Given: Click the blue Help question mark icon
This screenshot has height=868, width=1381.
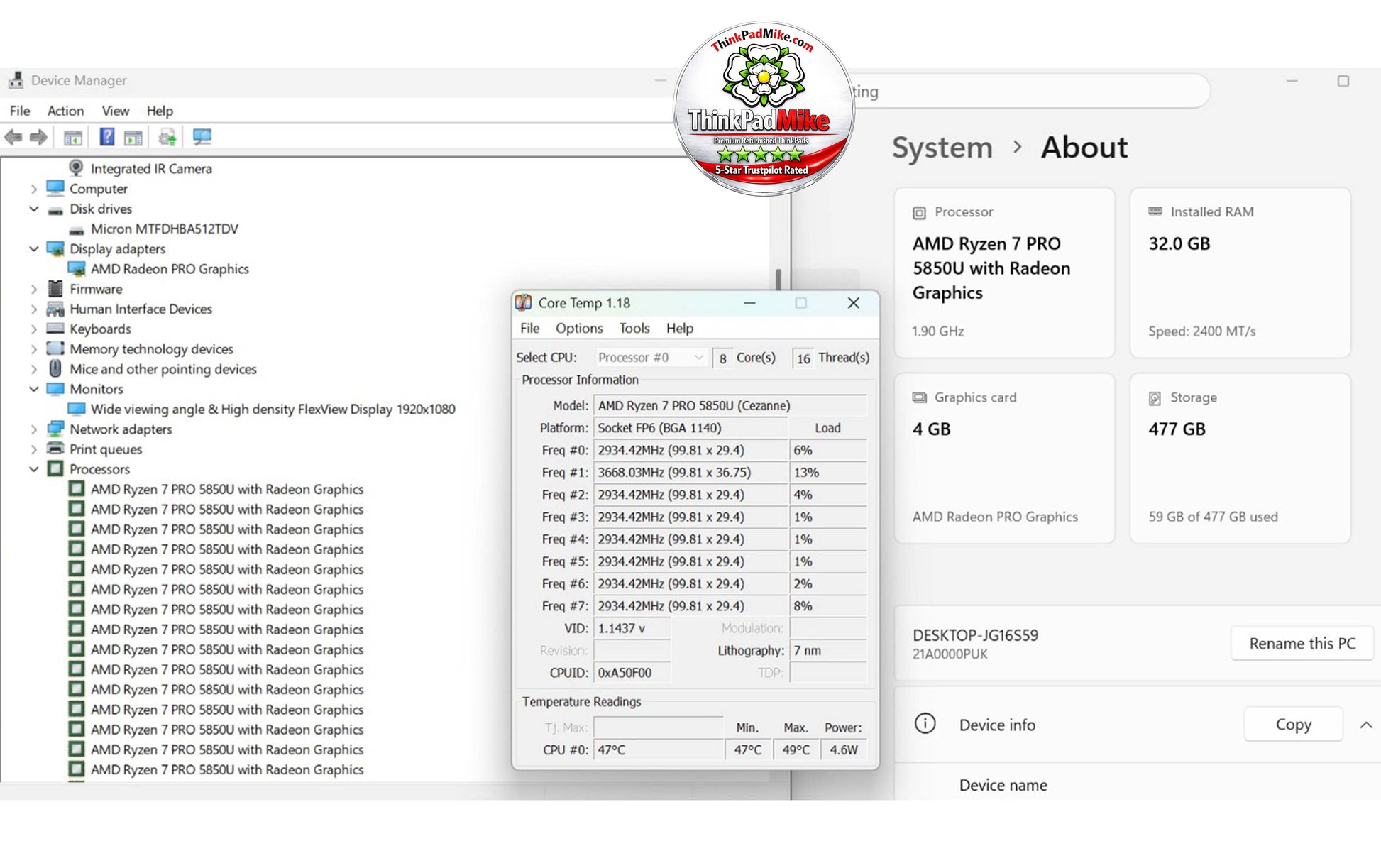Looking at the screenshot, I should coord(106,137).
